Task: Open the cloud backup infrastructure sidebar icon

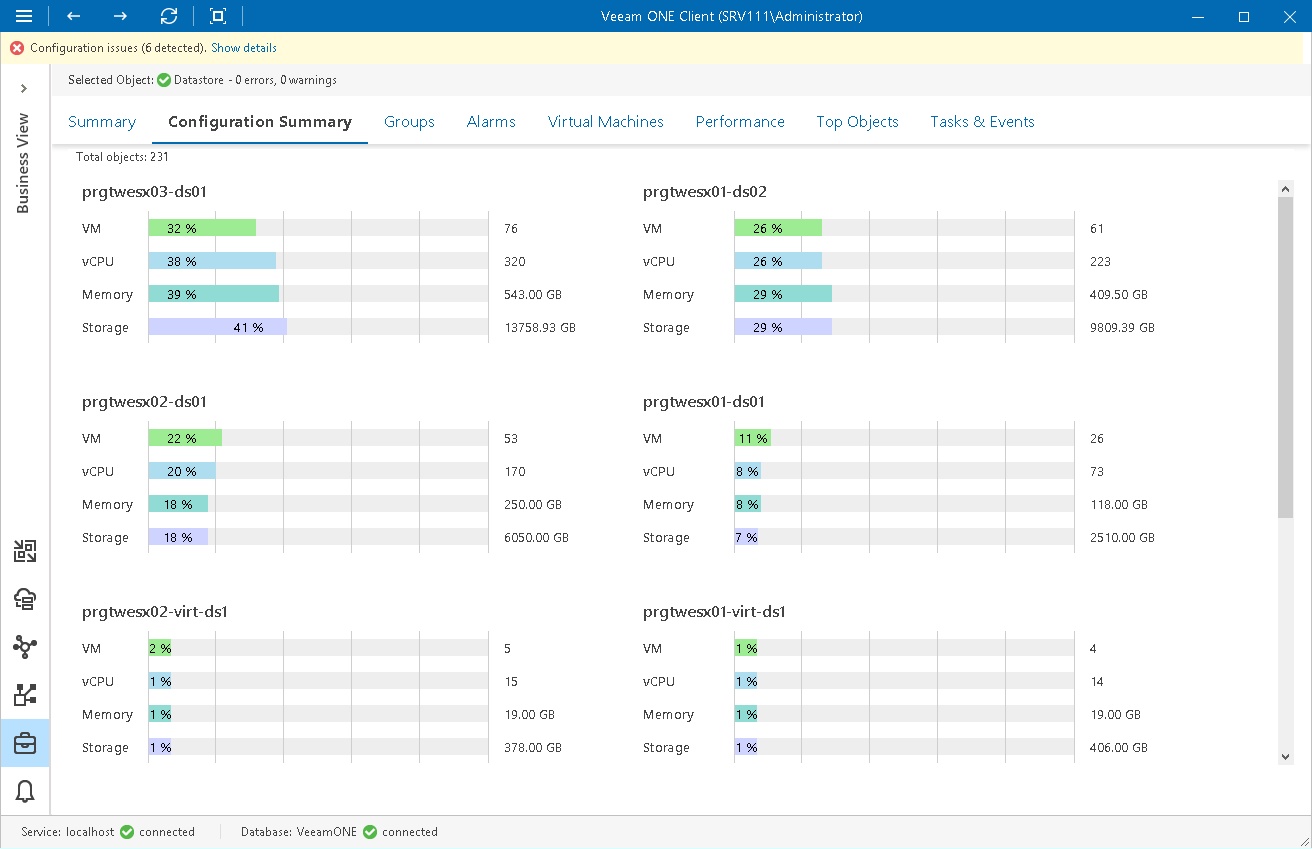Action: coord(25,599)
